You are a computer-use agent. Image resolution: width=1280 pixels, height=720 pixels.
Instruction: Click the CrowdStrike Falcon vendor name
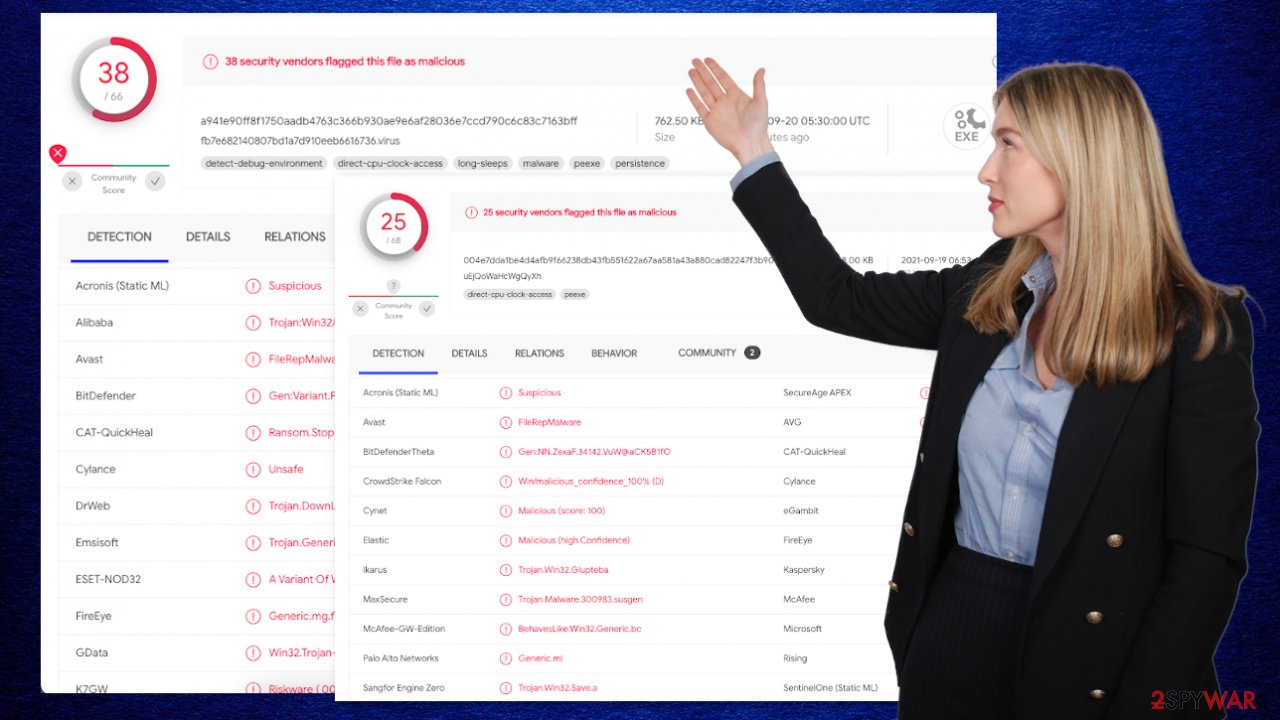pos(402,481)
